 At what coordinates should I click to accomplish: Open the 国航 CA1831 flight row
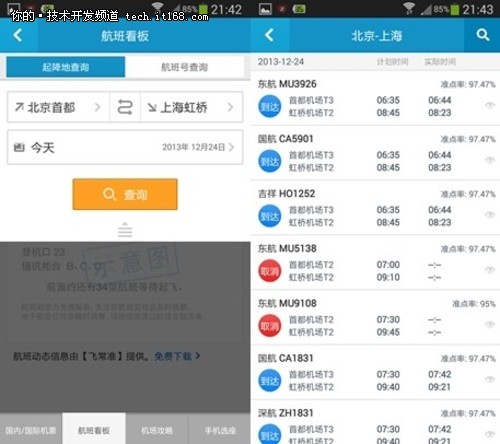point(375,372)
